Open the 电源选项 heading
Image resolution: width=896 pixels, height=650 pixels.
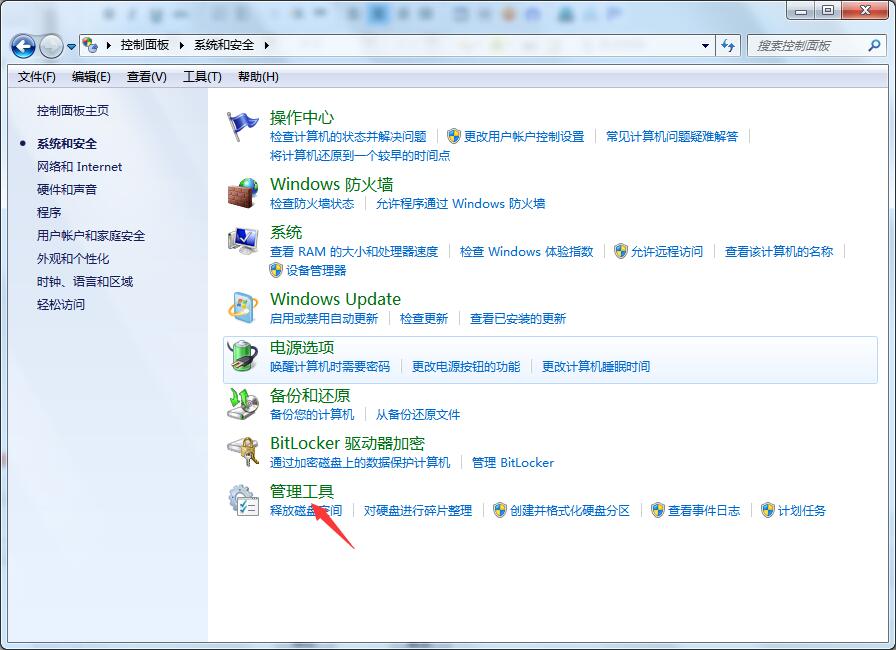pos(302,347)
